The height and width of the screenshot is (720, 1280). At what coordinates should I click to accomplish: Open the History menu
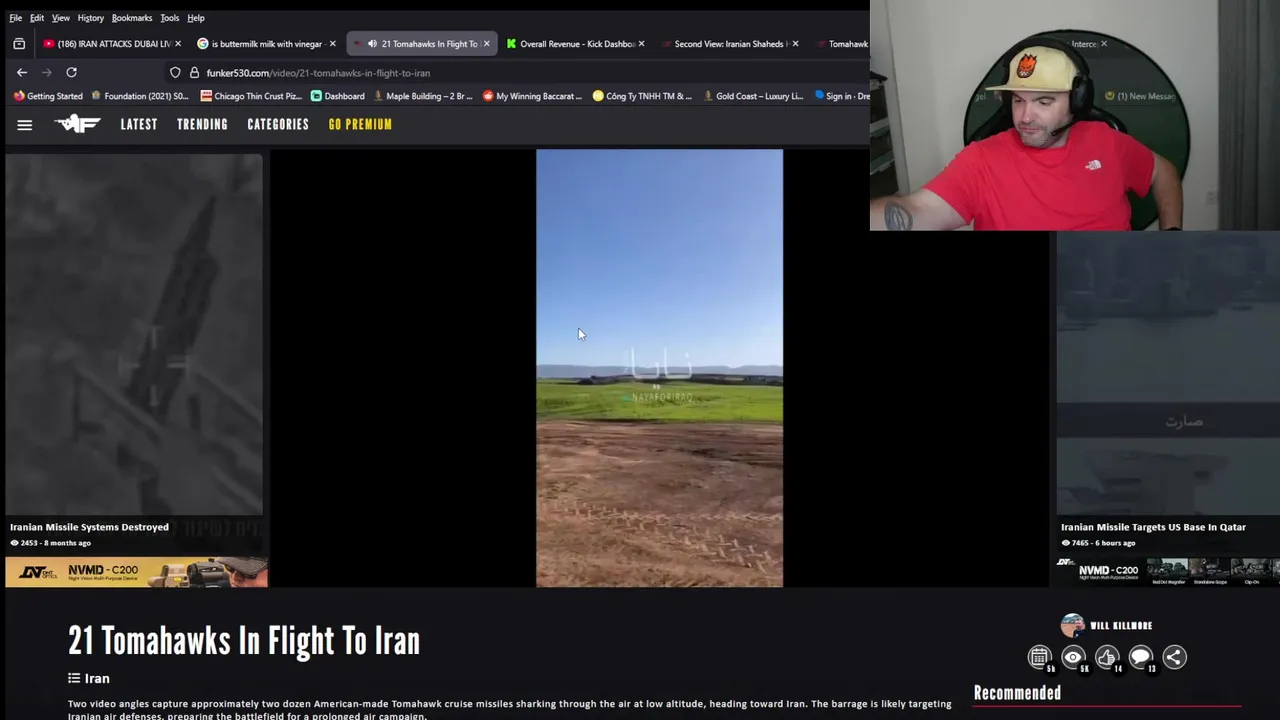coord(91,18)
